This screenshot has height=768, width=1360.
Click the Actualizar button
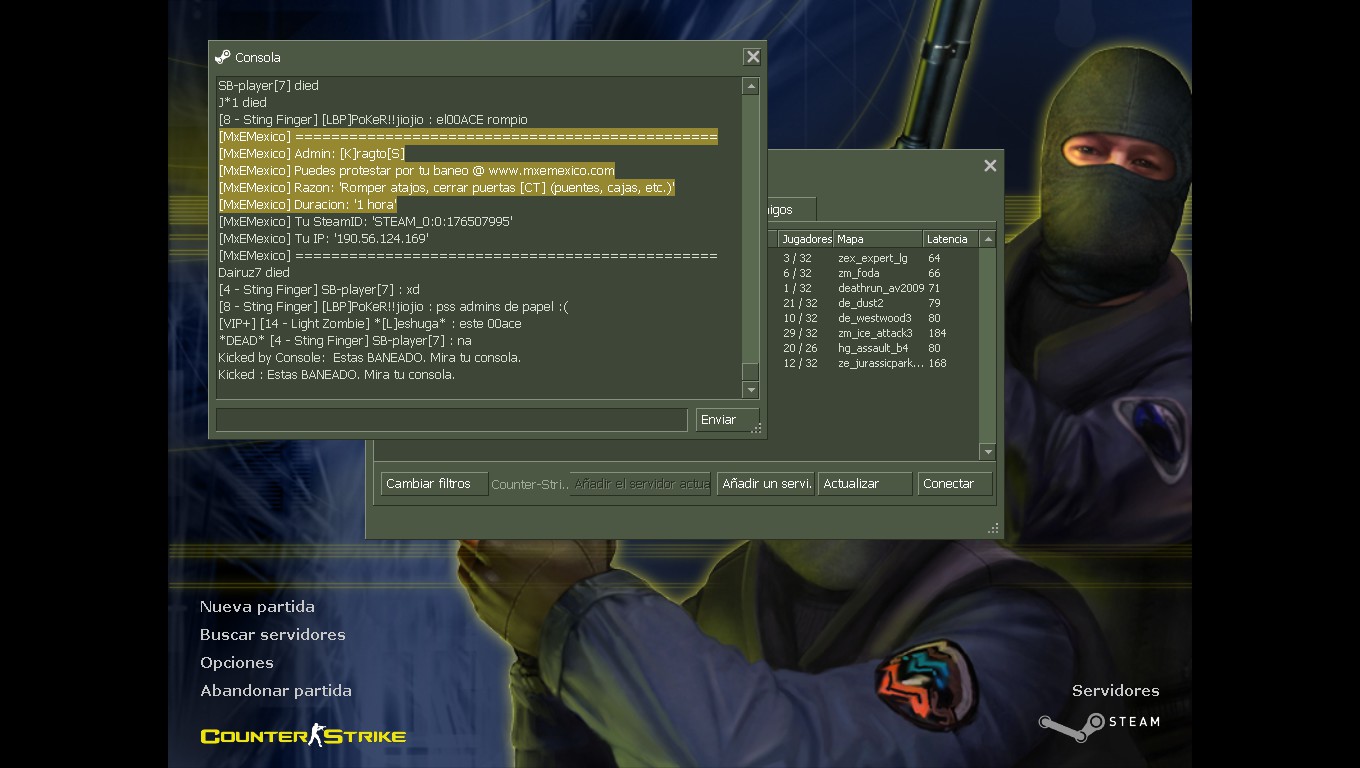[865, 484]
